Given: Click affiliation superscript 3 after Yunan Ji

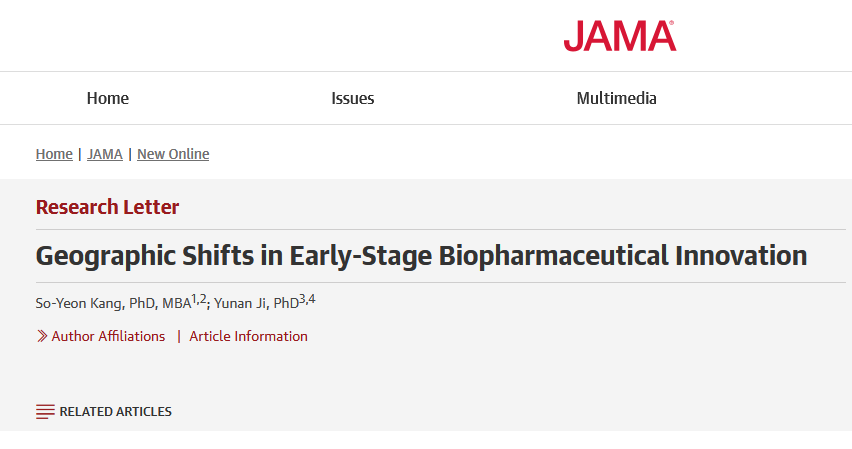Looking at the screenshot, I should point(302,299).
